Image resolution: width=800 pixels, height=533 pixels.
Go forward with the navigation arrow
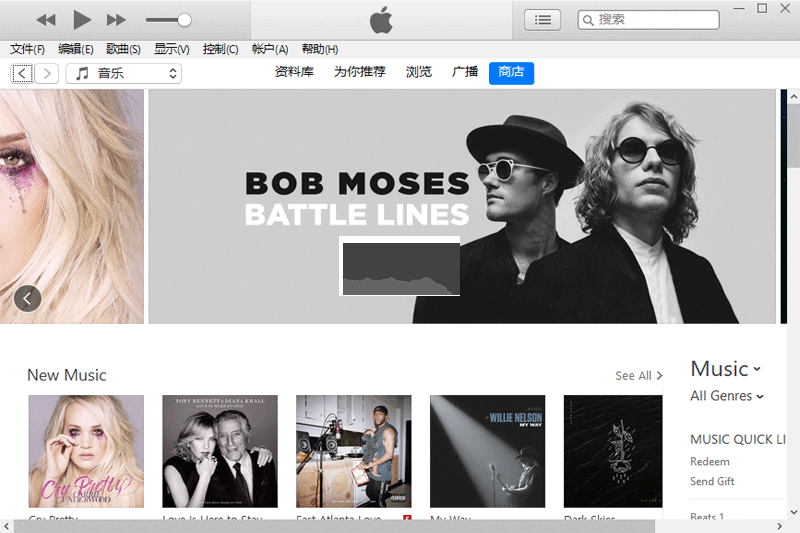click(47, 73)
